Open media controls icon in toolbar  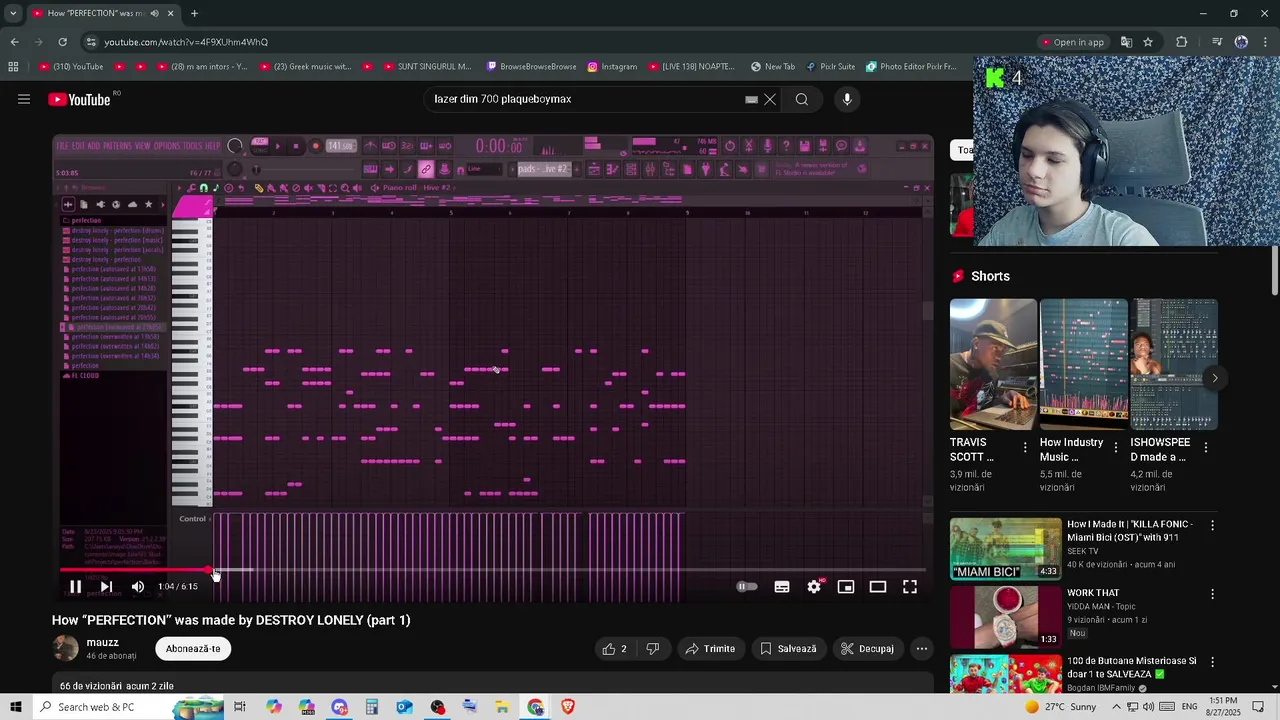pyautogui.click(x=1217, y=42)
